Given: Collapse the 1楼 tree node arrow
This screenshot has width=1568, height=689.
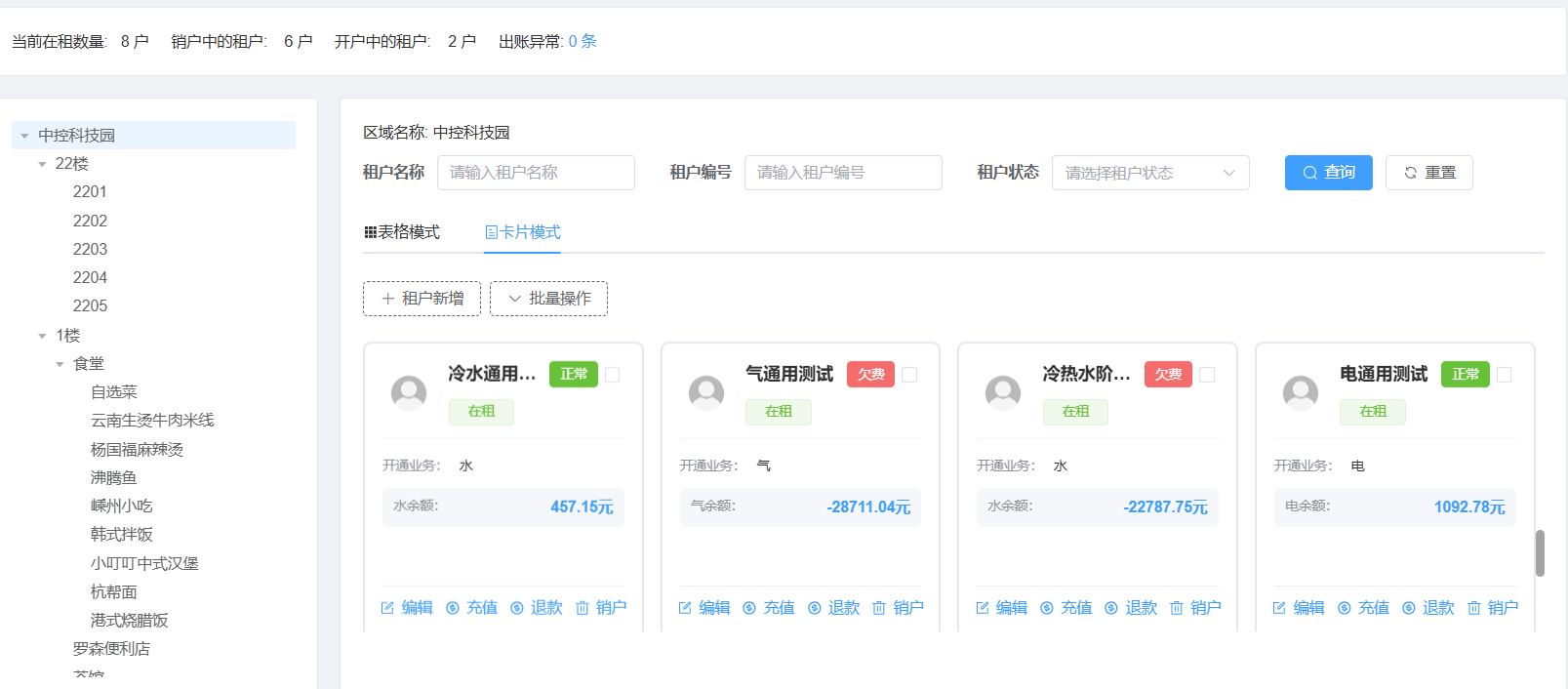Looking at the screenshot, I should click(42, 336).
